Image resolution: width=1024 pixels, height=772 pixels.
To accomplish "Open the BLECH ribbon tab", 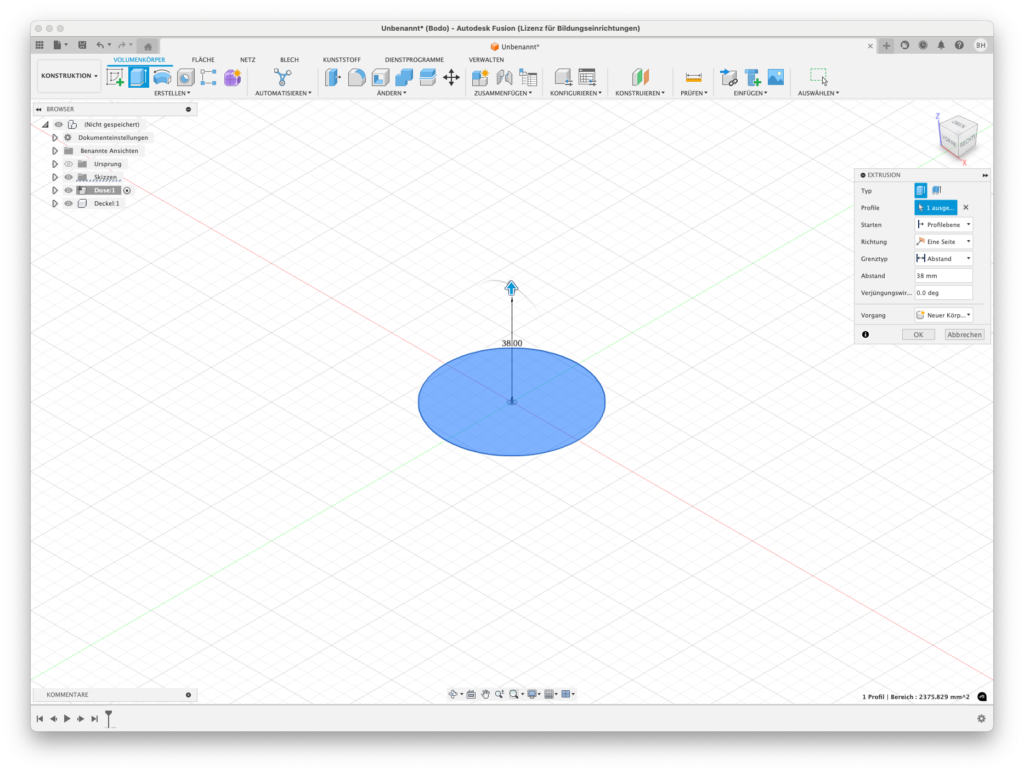I will coord(289,60).
